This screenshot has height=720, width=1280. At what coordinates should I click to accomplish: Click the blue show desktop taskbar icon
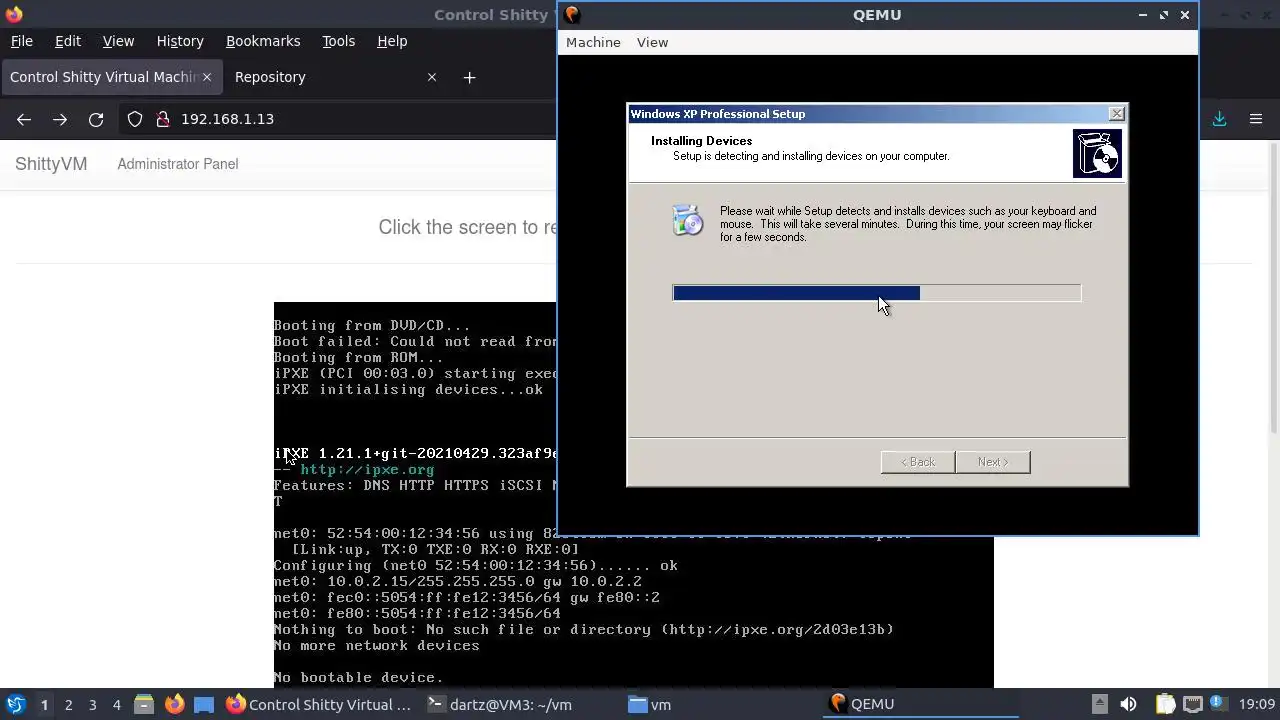(204, 704)
